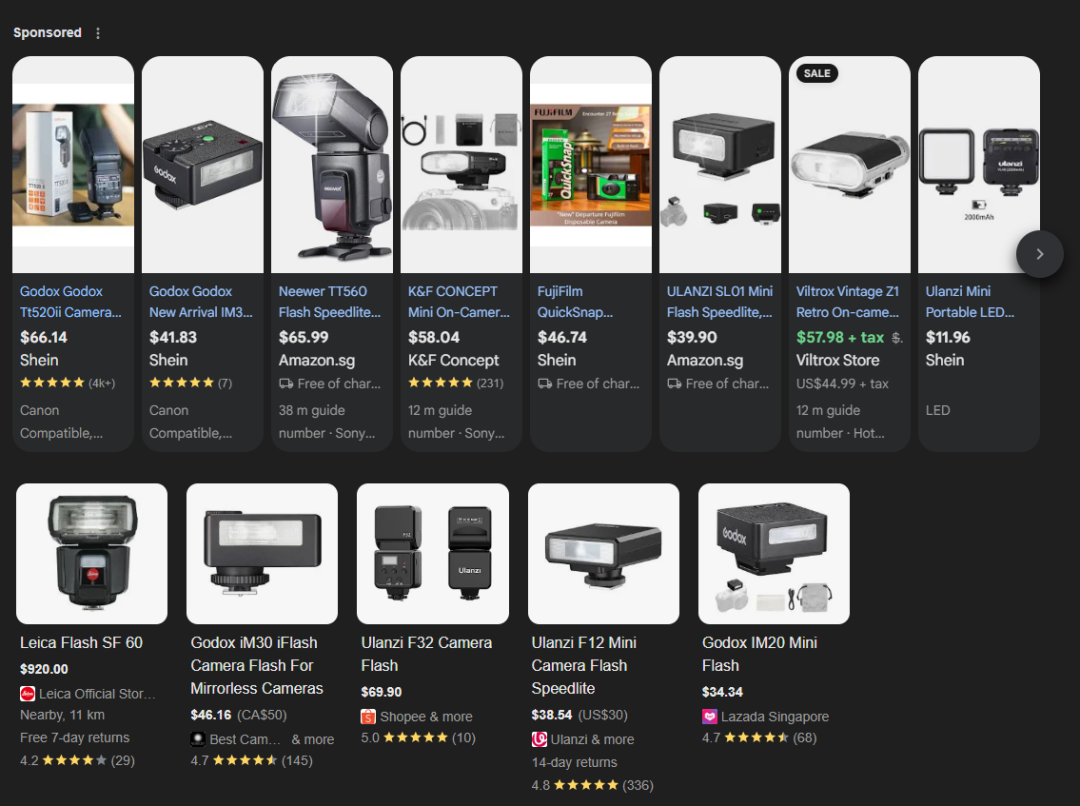This screenshot has width=1080, height=806.
Task: Click the Lazada Singapore logo icon
Action: coord(709,716)
